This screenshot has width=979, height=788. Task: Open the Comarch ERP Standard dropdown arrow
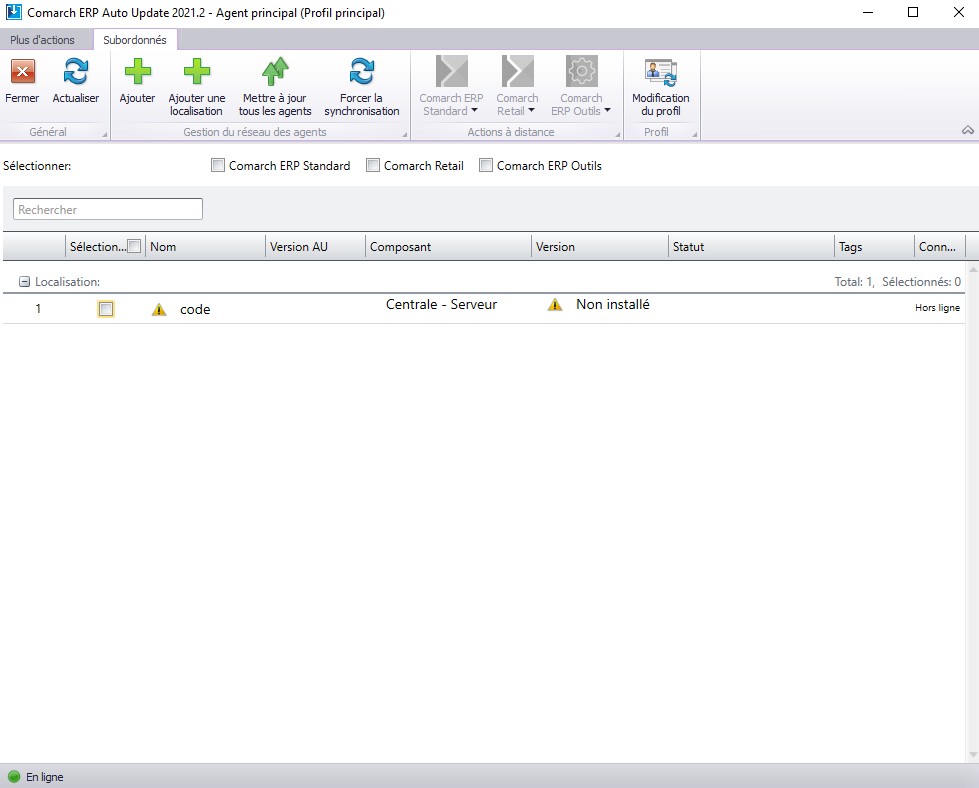tap(475, 111)
